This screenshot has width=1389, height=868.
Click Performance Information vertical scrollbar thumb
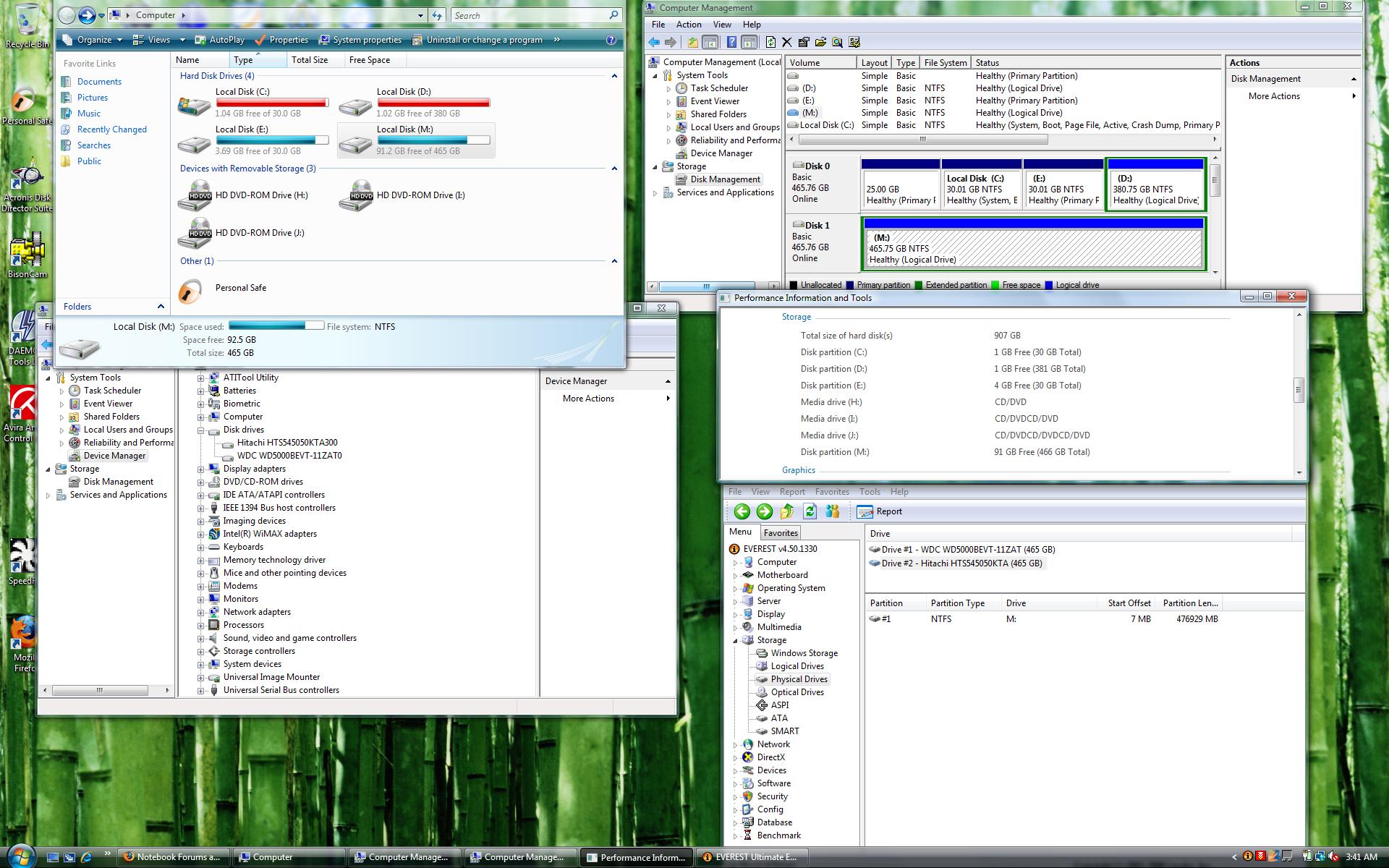(1299, 390)
